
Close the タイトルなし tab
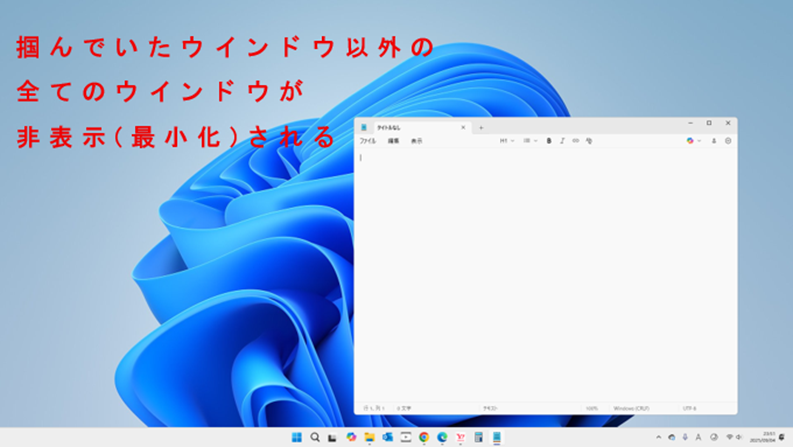coord(463,127)
